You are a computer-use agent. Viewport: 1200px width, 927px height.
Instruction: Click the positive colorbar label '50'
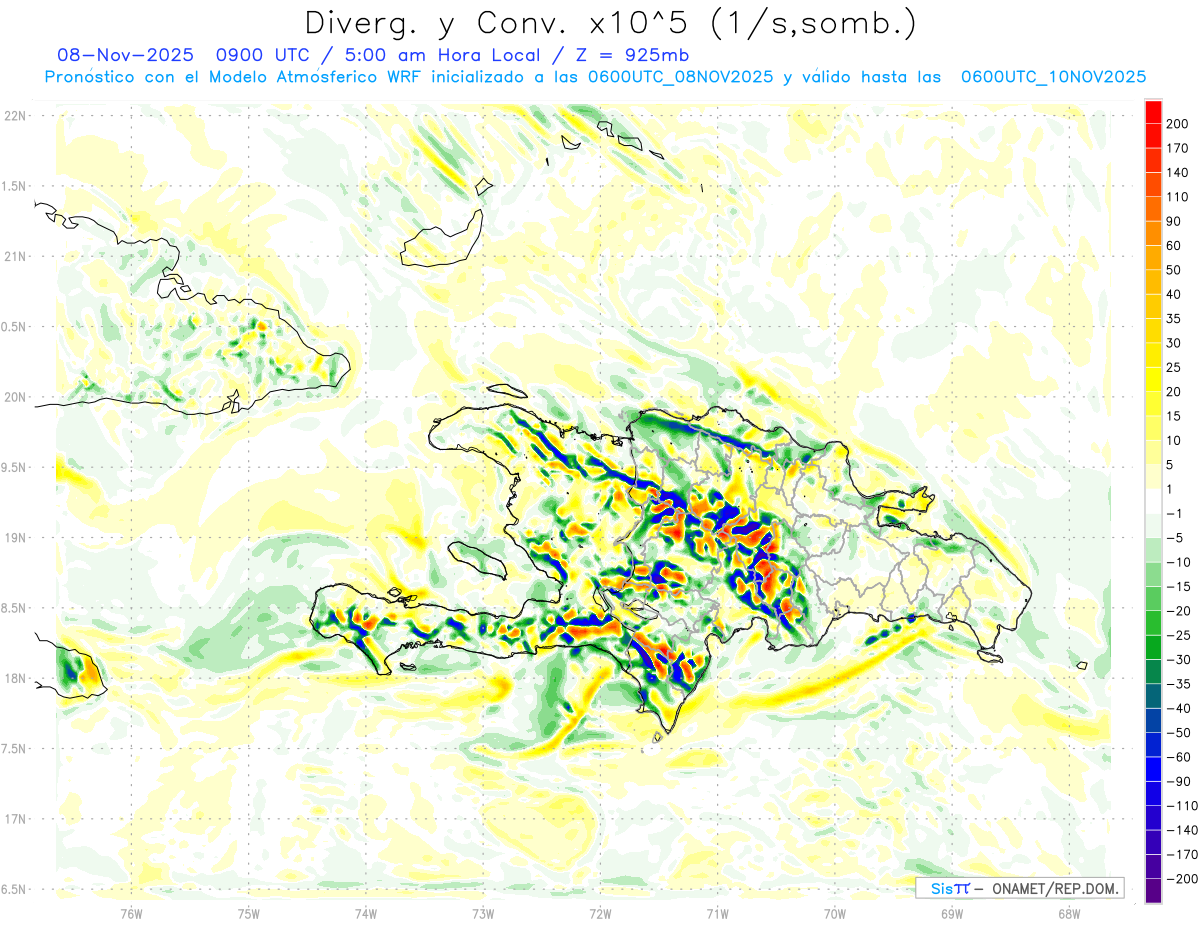tap(1175, 270)
